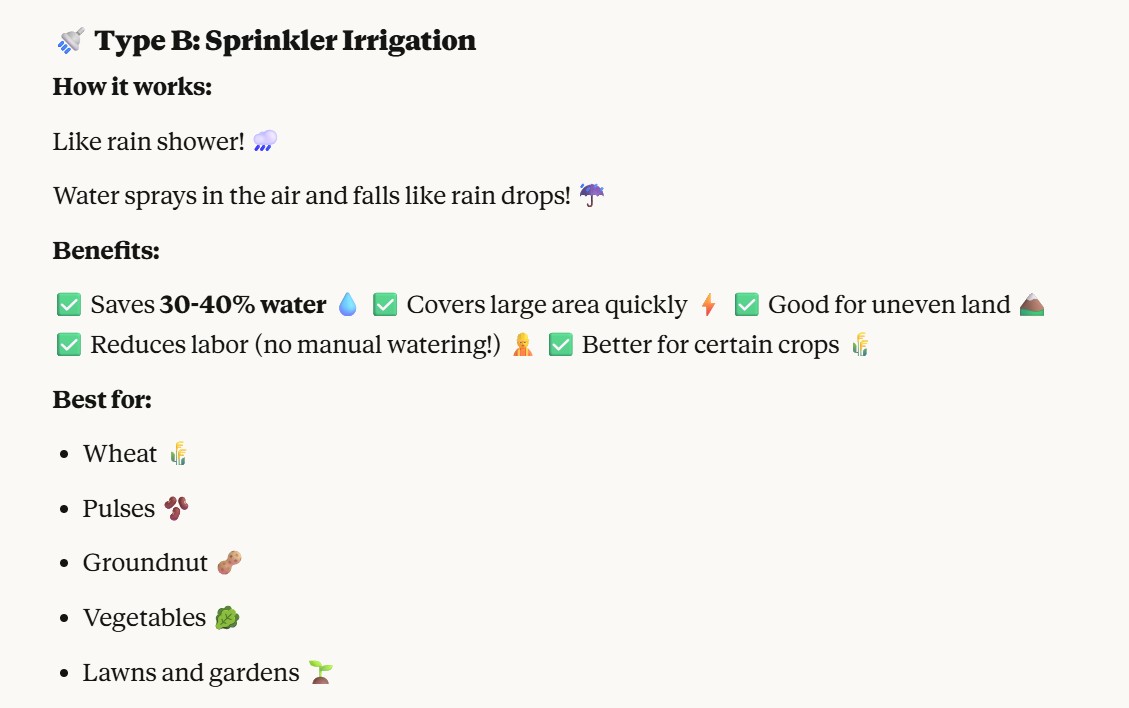Click the seedling emoji after "Lawns and gardens"
Viewport: 1129px width, 708px height.
tap(320, 672)
